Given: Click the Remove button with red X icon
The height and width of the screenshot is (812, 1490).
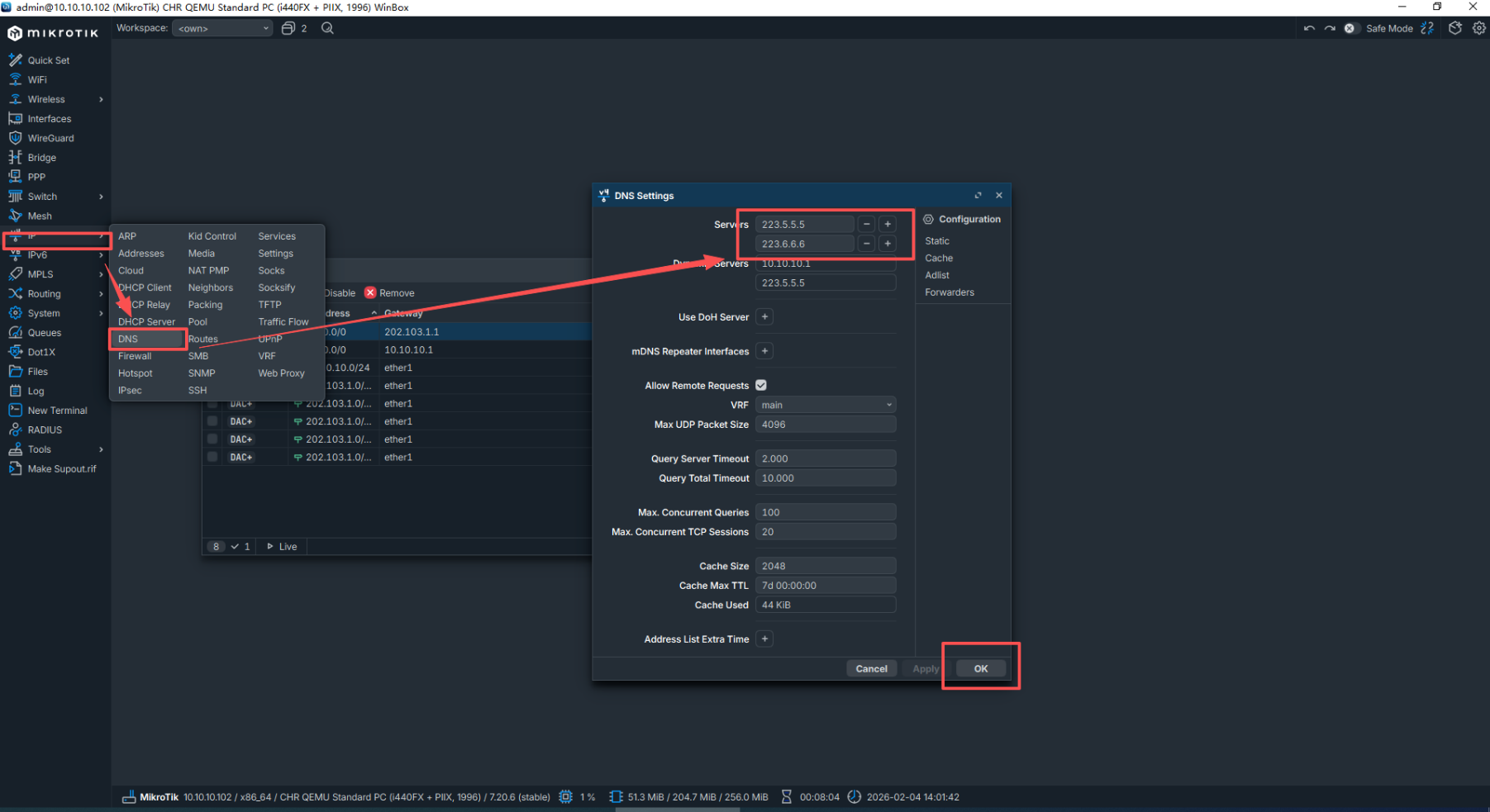Looking at the screenshot, I should coord(389,293).
